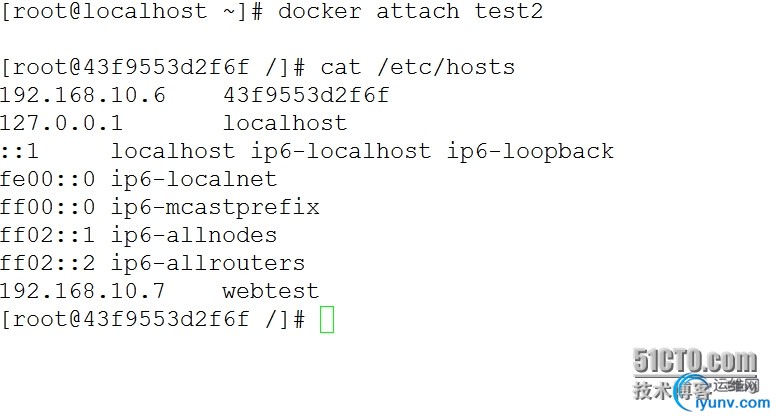The height and width of the screenshot is (419, 776).
Task: Click the iyunv.com watermark text
Action: click(x=732, y=403)
